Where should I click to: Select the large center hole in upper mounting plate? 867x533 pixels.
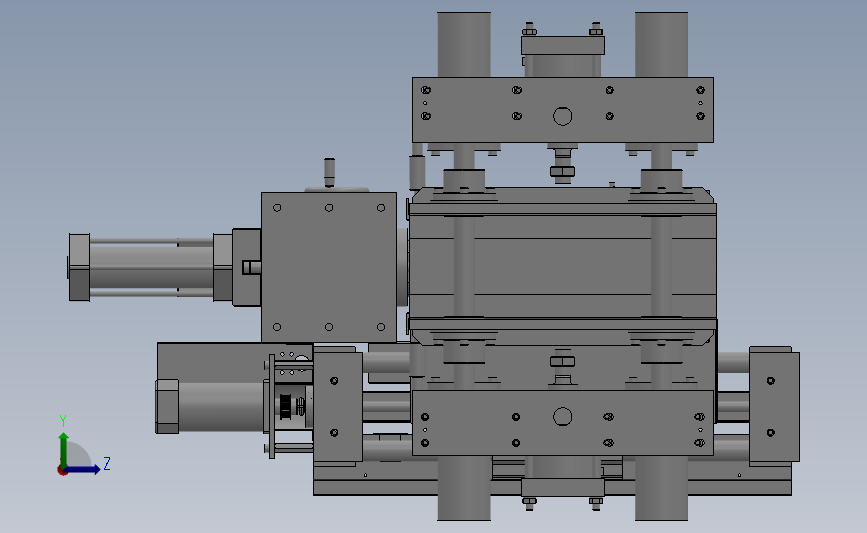[x=562, y=116]
